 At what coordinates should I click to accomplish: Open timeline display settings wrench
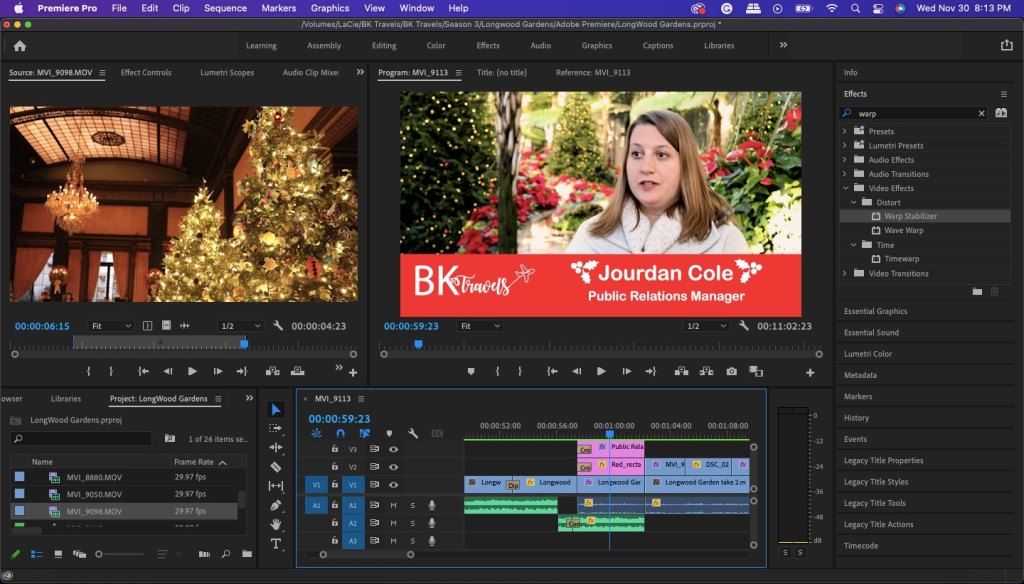(x=412, y=434)
